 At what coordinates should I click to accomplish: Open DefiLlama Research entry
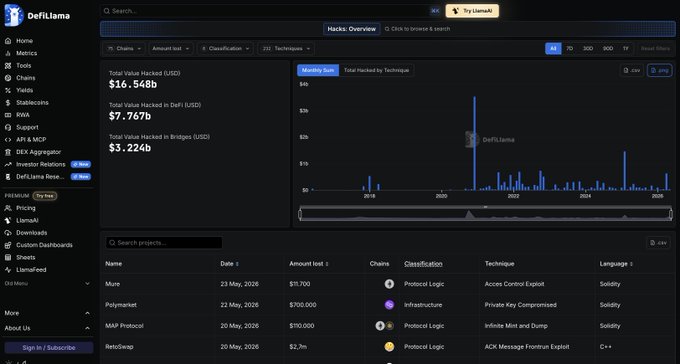40,177
